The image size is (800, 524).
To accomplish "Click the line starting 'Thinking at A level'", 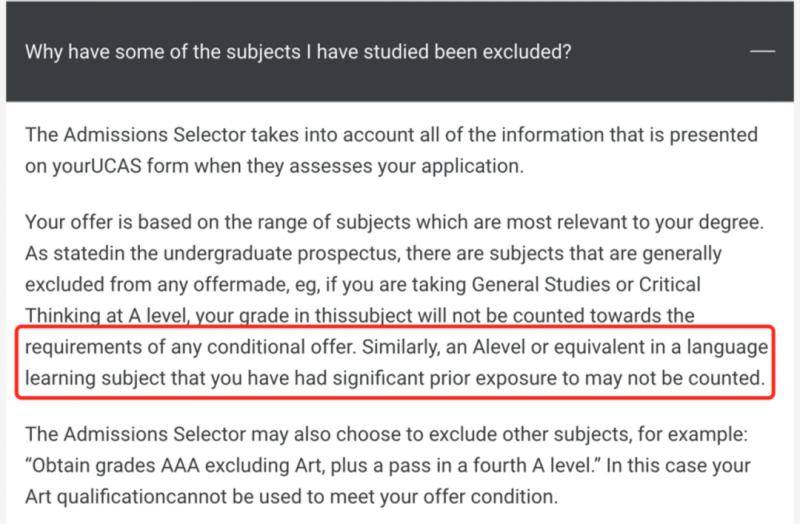I will point(360,316).
